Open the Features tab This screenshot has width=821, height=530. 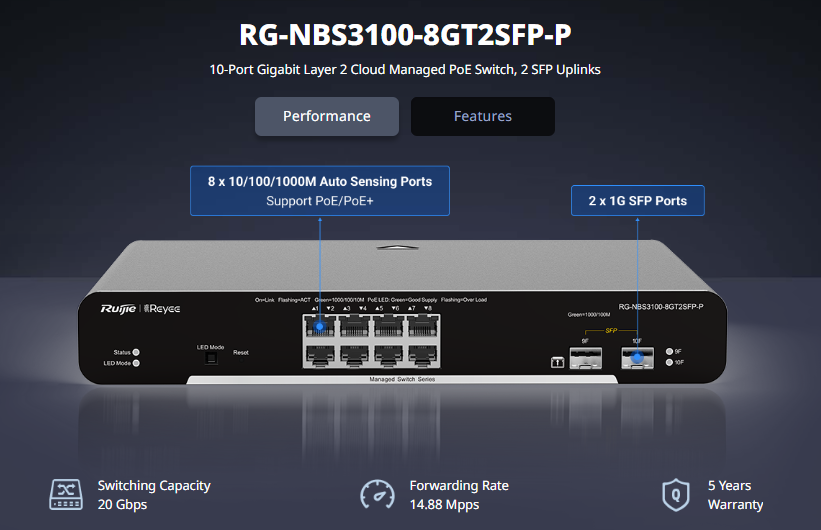click(483, 116)
